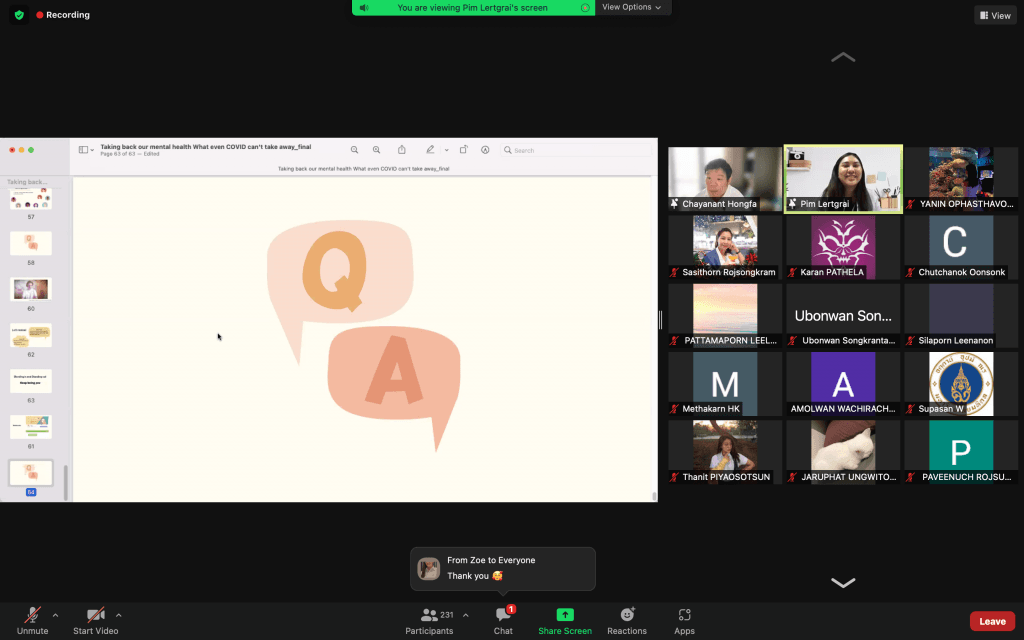Image resolution: width=1024 pixels, height=640 pixels.
Task: Click the green Share Screen icon
Action: [565, 614]
